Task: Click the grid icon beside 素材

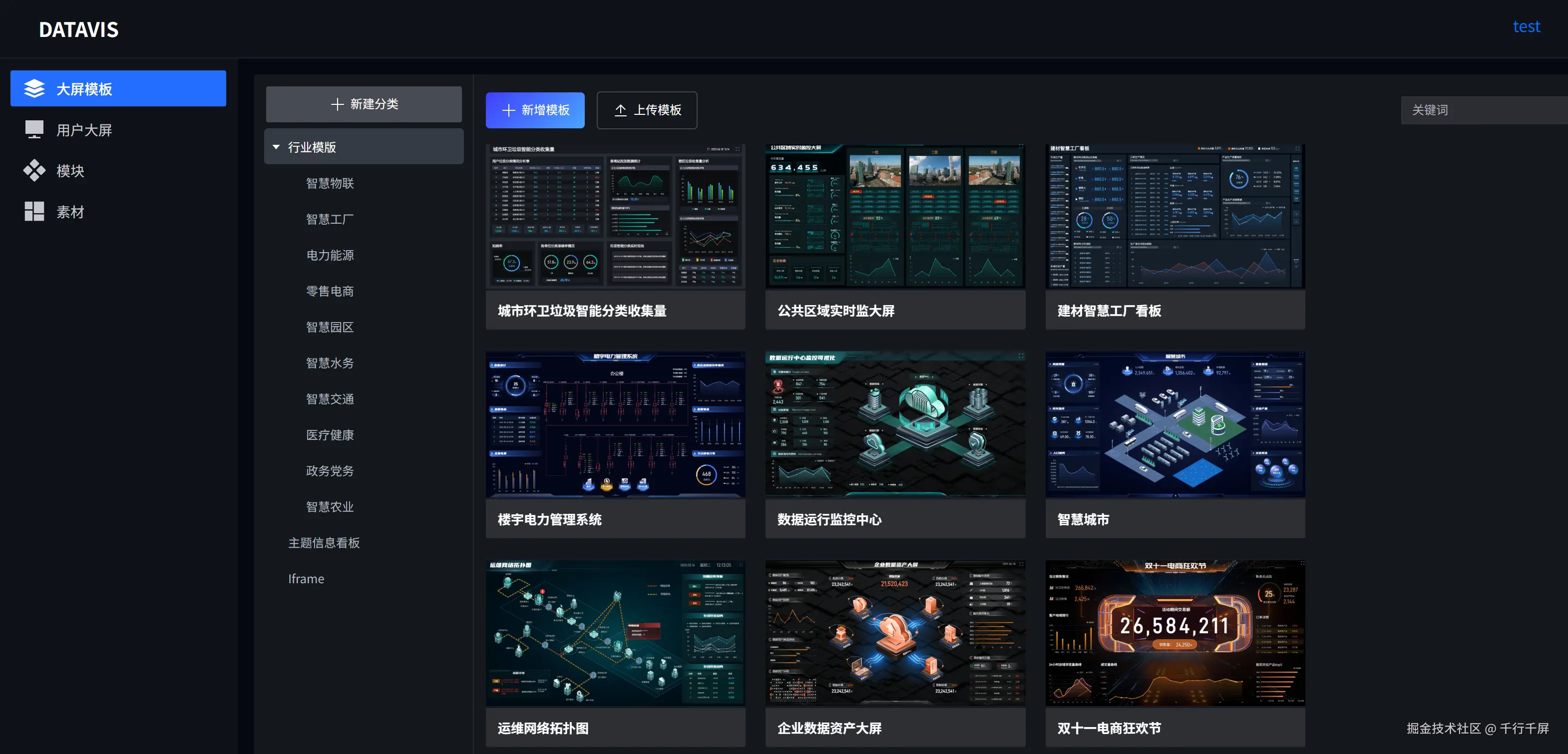Action: (34, 211)
